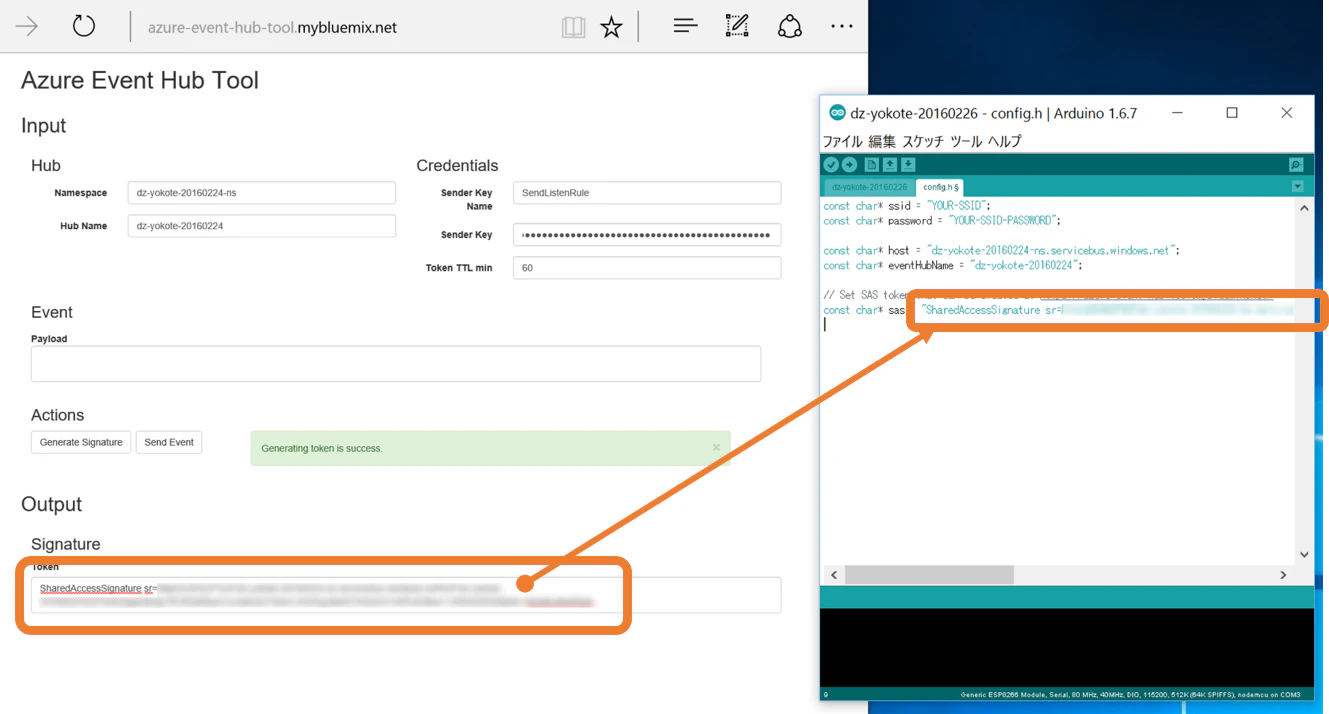The height and width of the screenshot is (714, 1329).
Task: Click the Hub Name input field
Action: (x=262, y=226)
